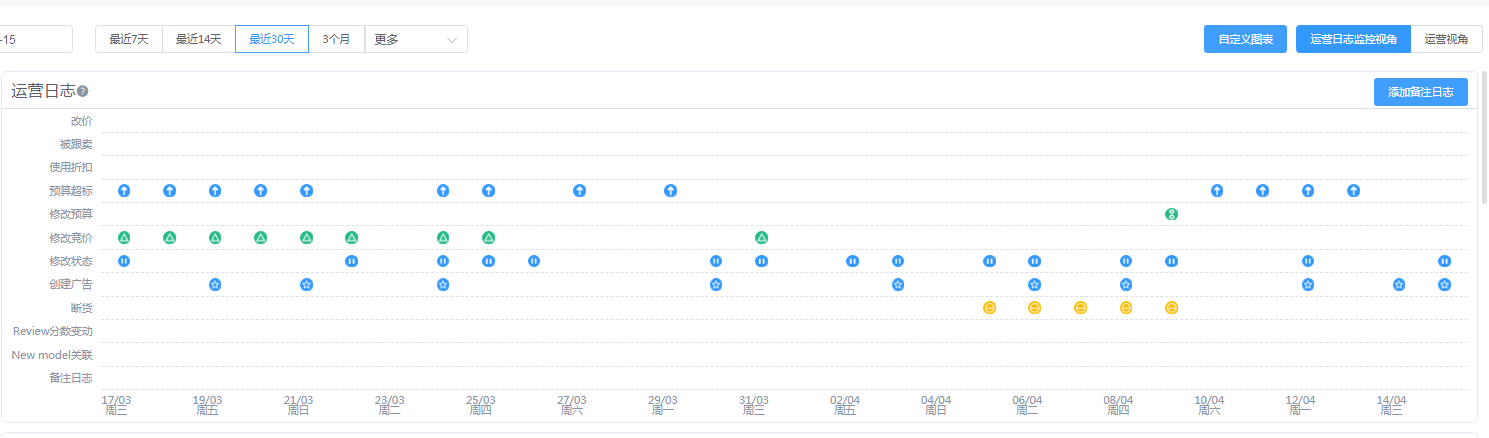Click the green 修改预算 marker on 09/04
Viewport: 1489px width, 438px height.
pyautogui.click(x=1171, y=214)
